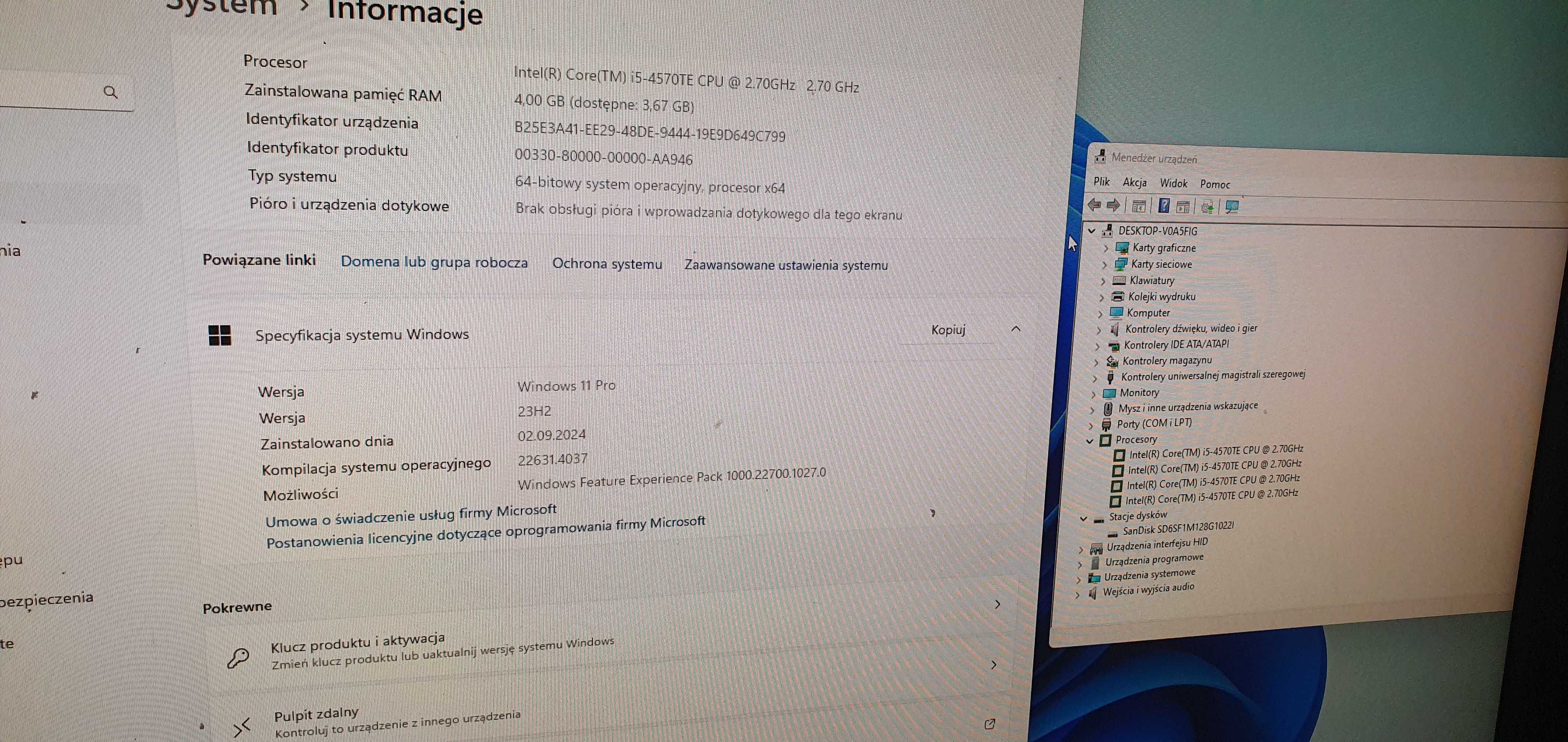The width and height of the screenshot is (1568, 742).
Task: Open Umowa o świadczenie usług firmy Microsoft
Action: pyautogui.click(x=411, y=516)
